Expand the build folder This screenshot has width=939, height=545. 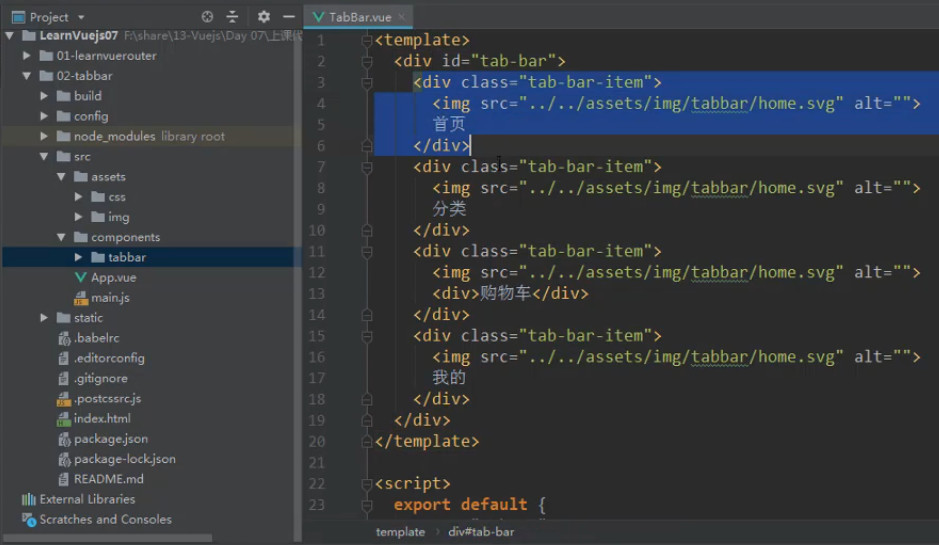pyautogui.click(x=44, y=96)
